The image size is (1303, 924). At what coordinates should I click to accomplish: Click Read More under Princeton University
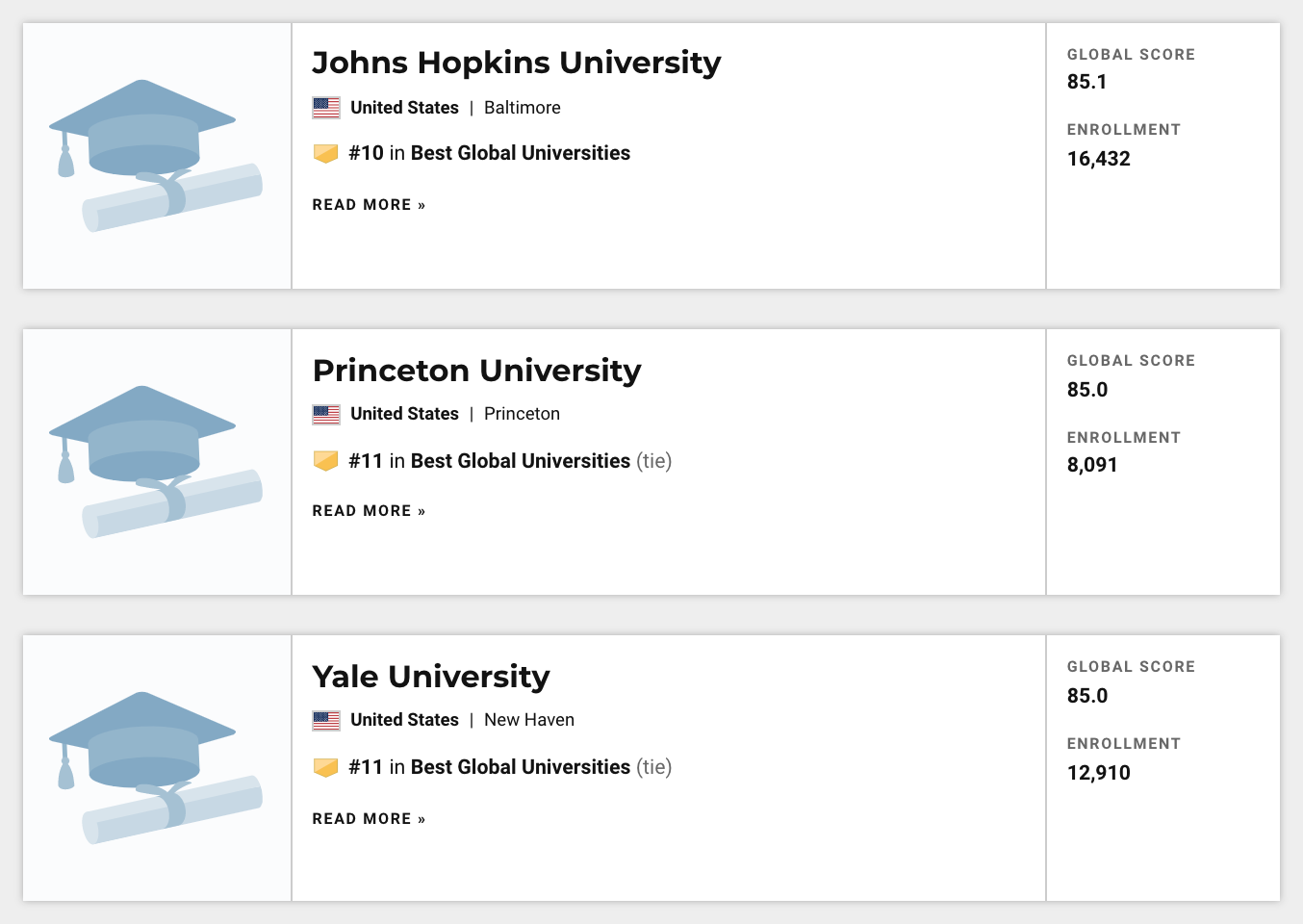tap(369, 511)
